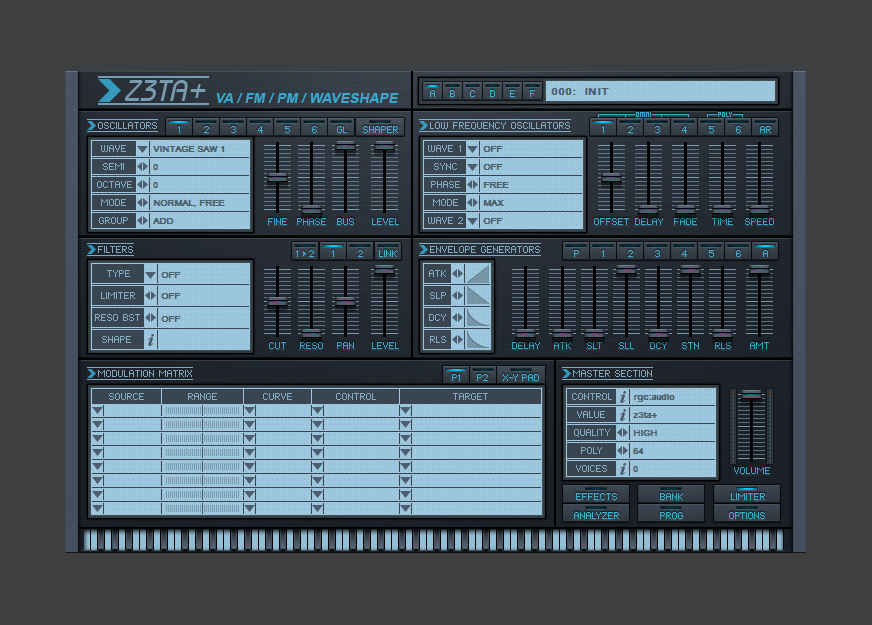The width and height of the screenshot is (872, 625).
Task: Open the OPTIONS menu
Action: (x=747, y=514)
